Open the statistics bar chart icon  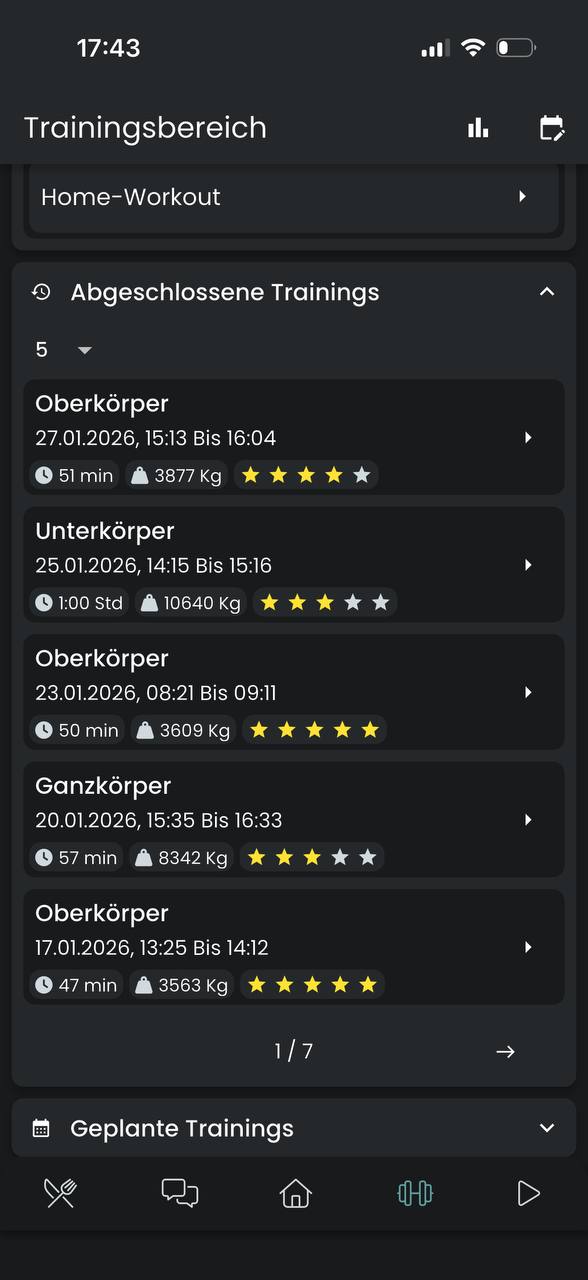478,128
